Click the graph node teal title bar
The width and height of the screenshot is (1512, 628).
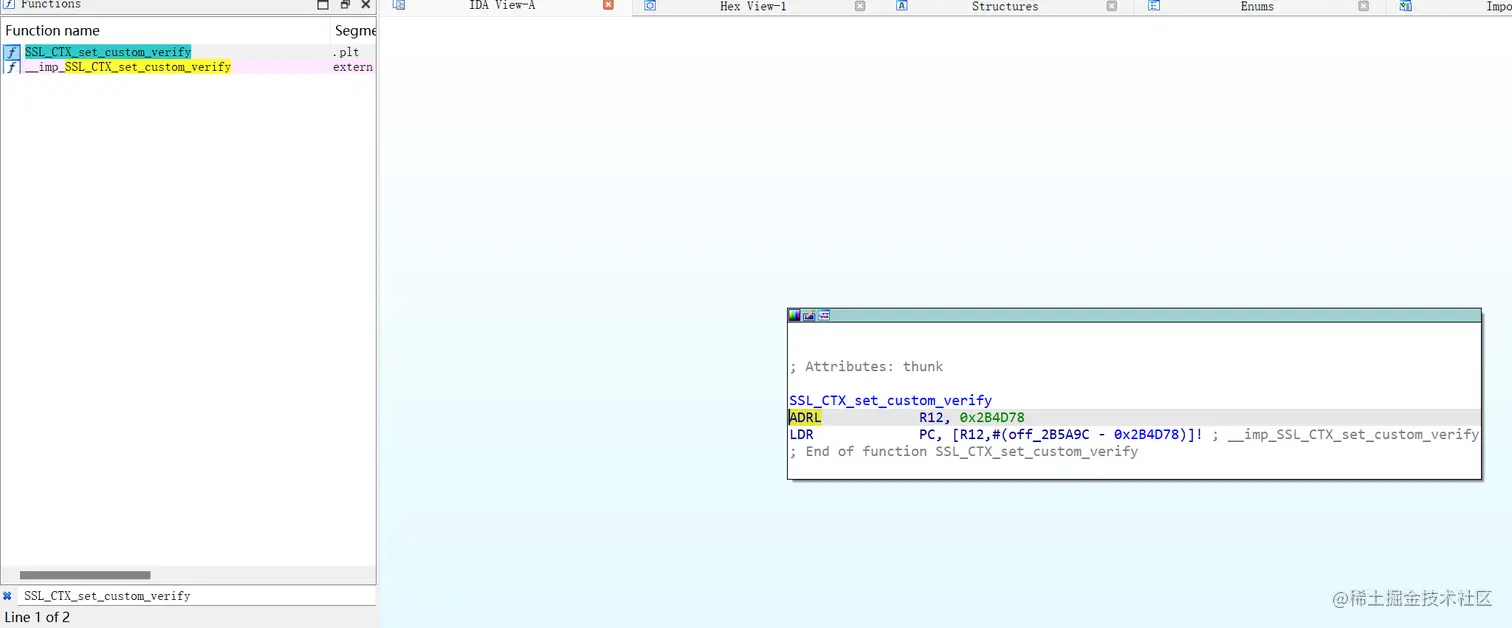1134,315
